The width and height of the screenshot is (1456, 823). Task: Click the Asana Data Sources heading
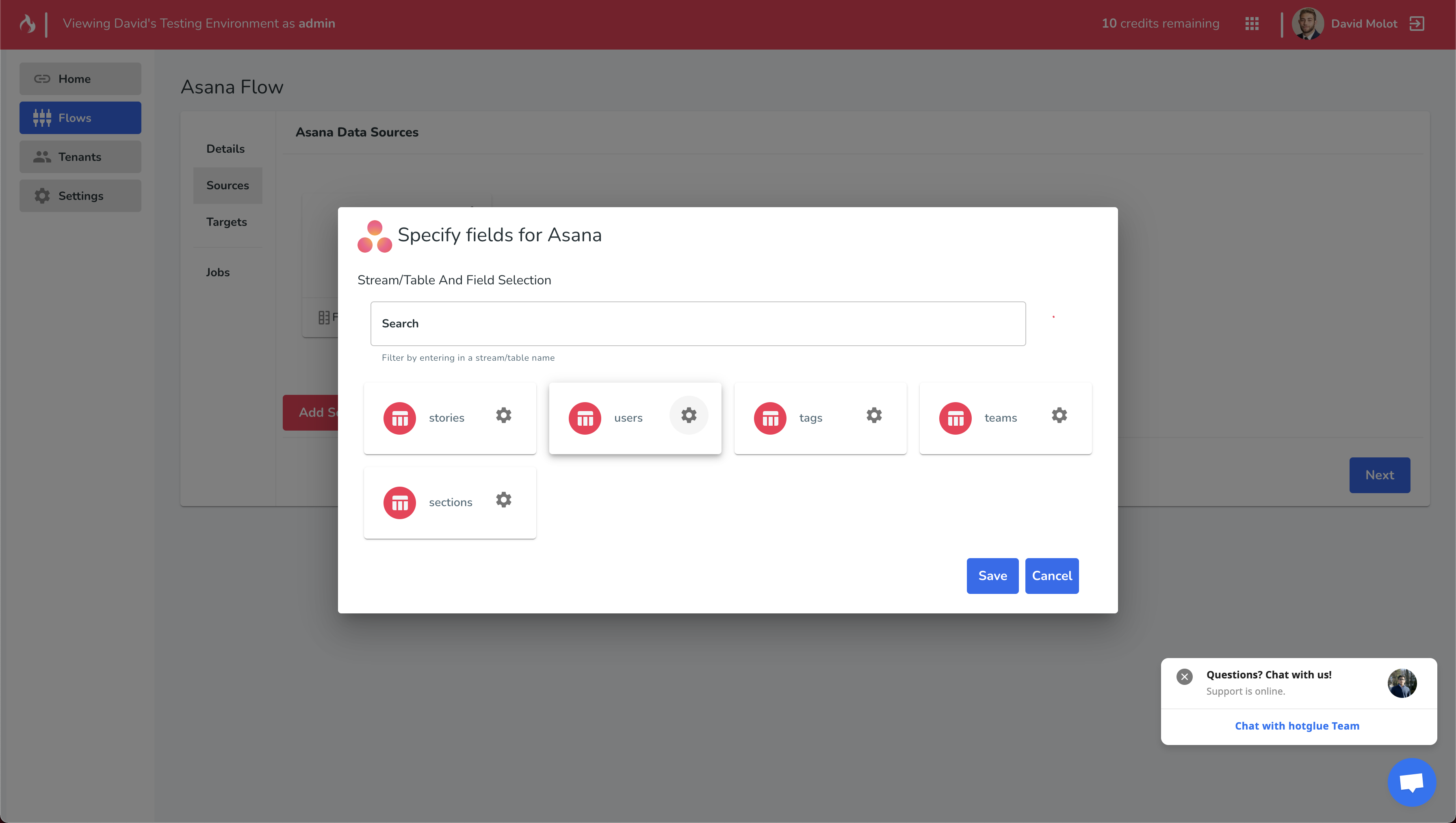pyautogui.click(x=357, y=132)
